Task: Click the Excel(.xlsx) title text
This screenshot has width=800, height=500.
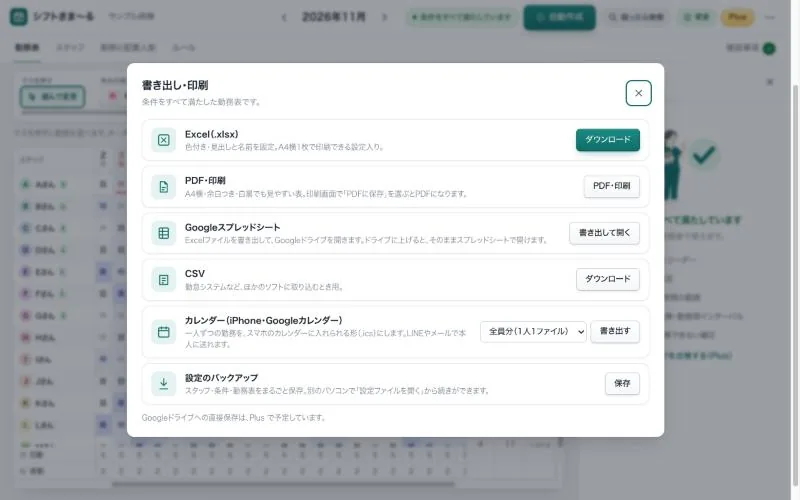Action: (x=211, y=134)
